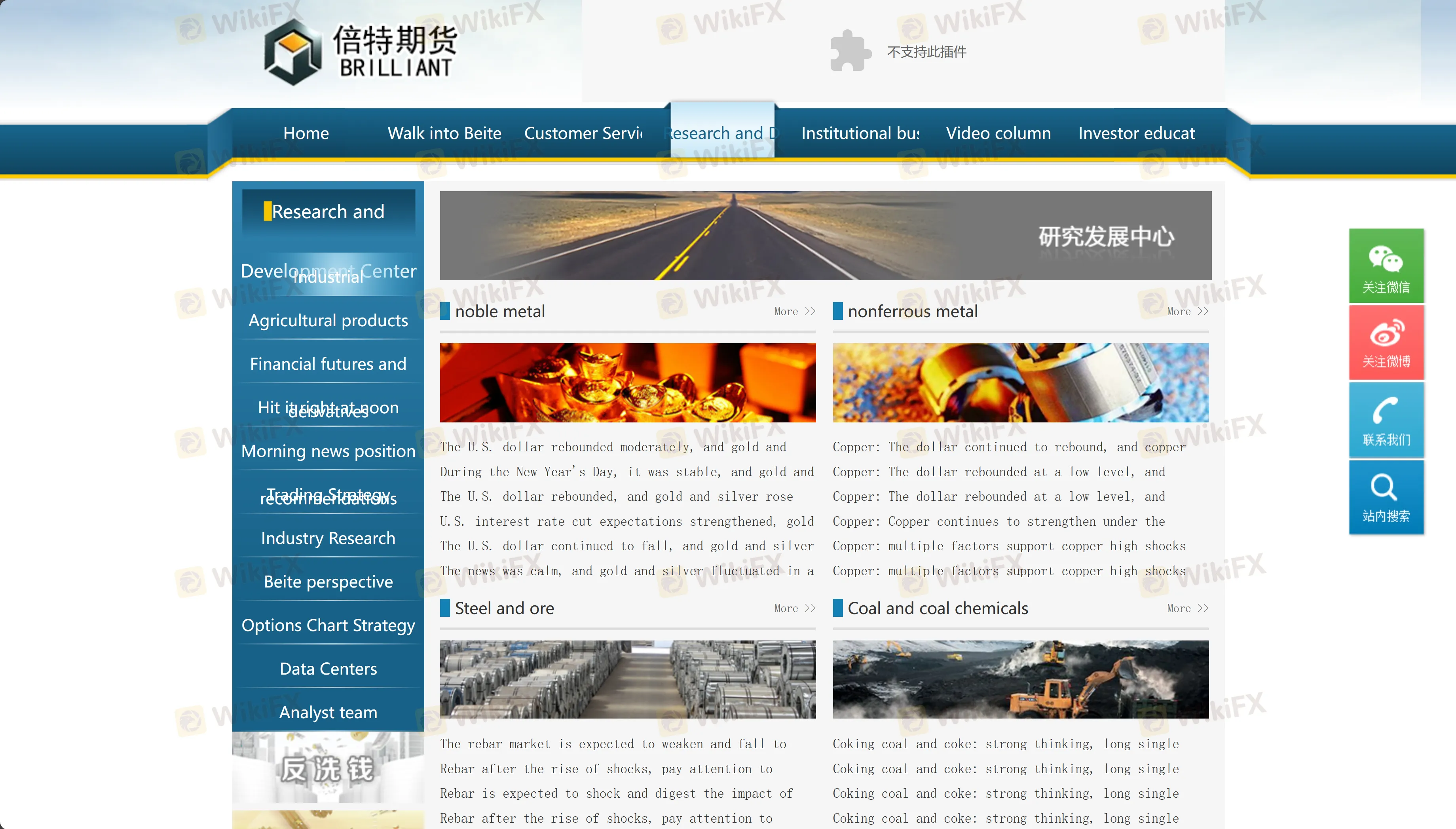Image resolution: width=1456 pixels, height=829 pixels.
Task: Click the blue marker beside Steel and ore
Action: pyautogui.click(x=445, y=608)
